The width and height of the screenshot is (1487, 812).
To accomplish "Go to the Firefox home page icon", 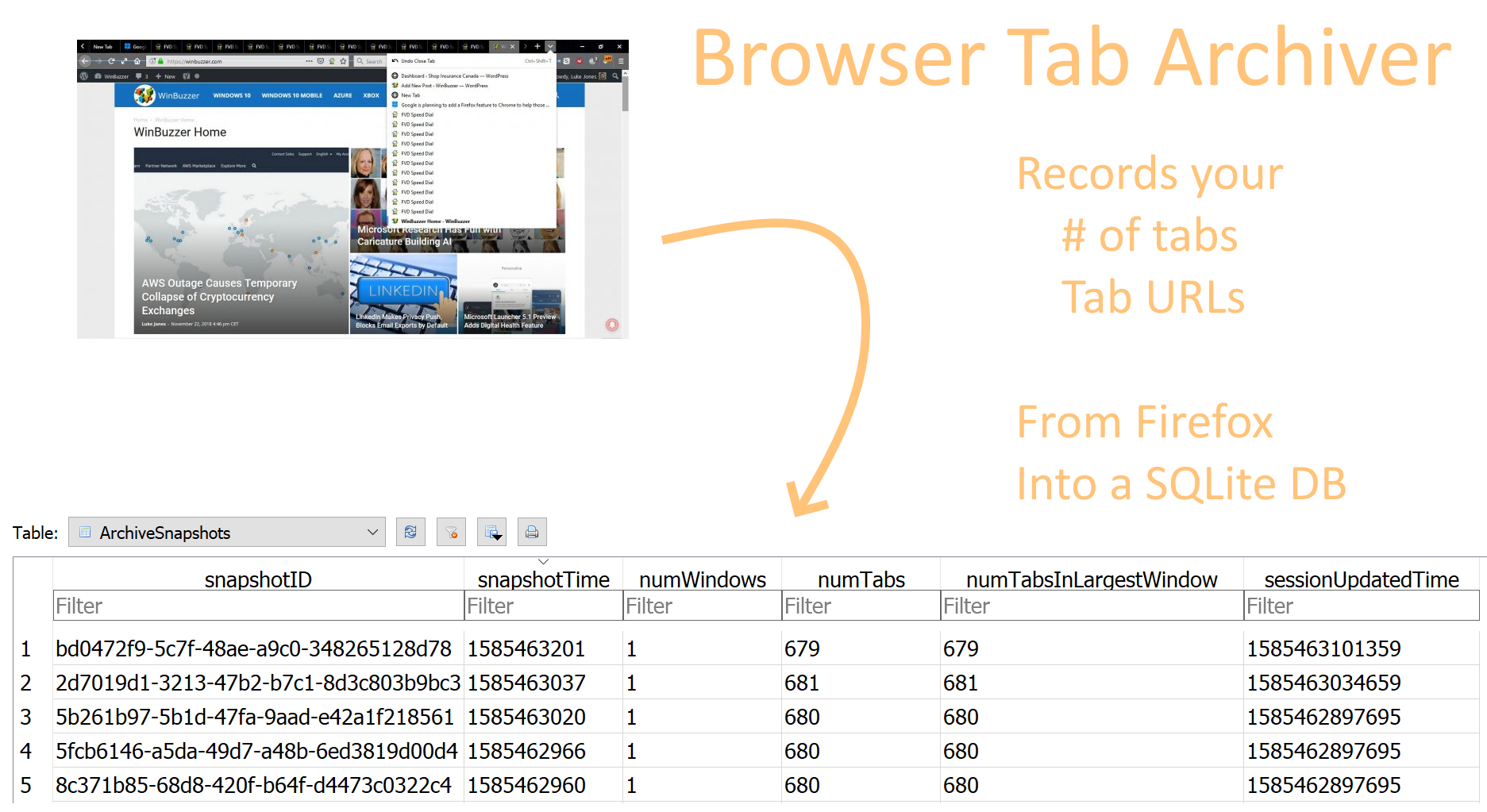I will [137, 61].
